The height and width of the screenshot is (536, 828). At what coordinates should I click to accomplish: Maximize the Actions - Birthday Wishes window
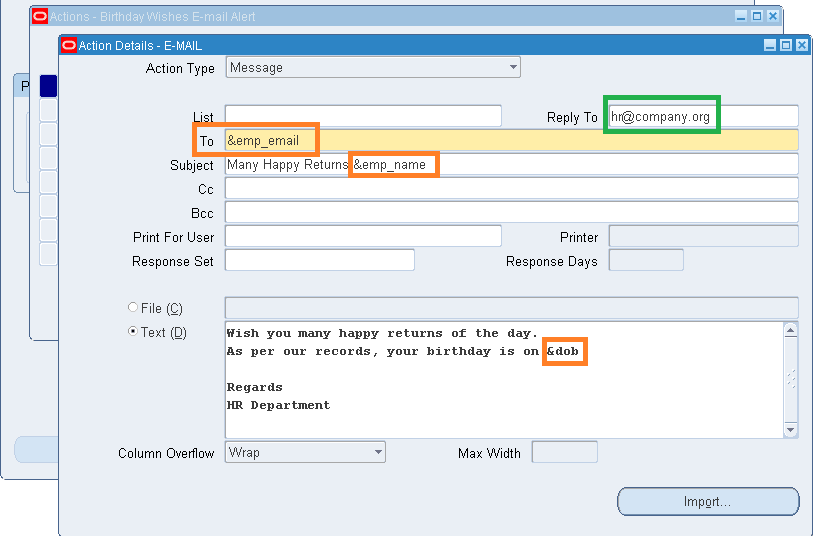coord(757,16)
